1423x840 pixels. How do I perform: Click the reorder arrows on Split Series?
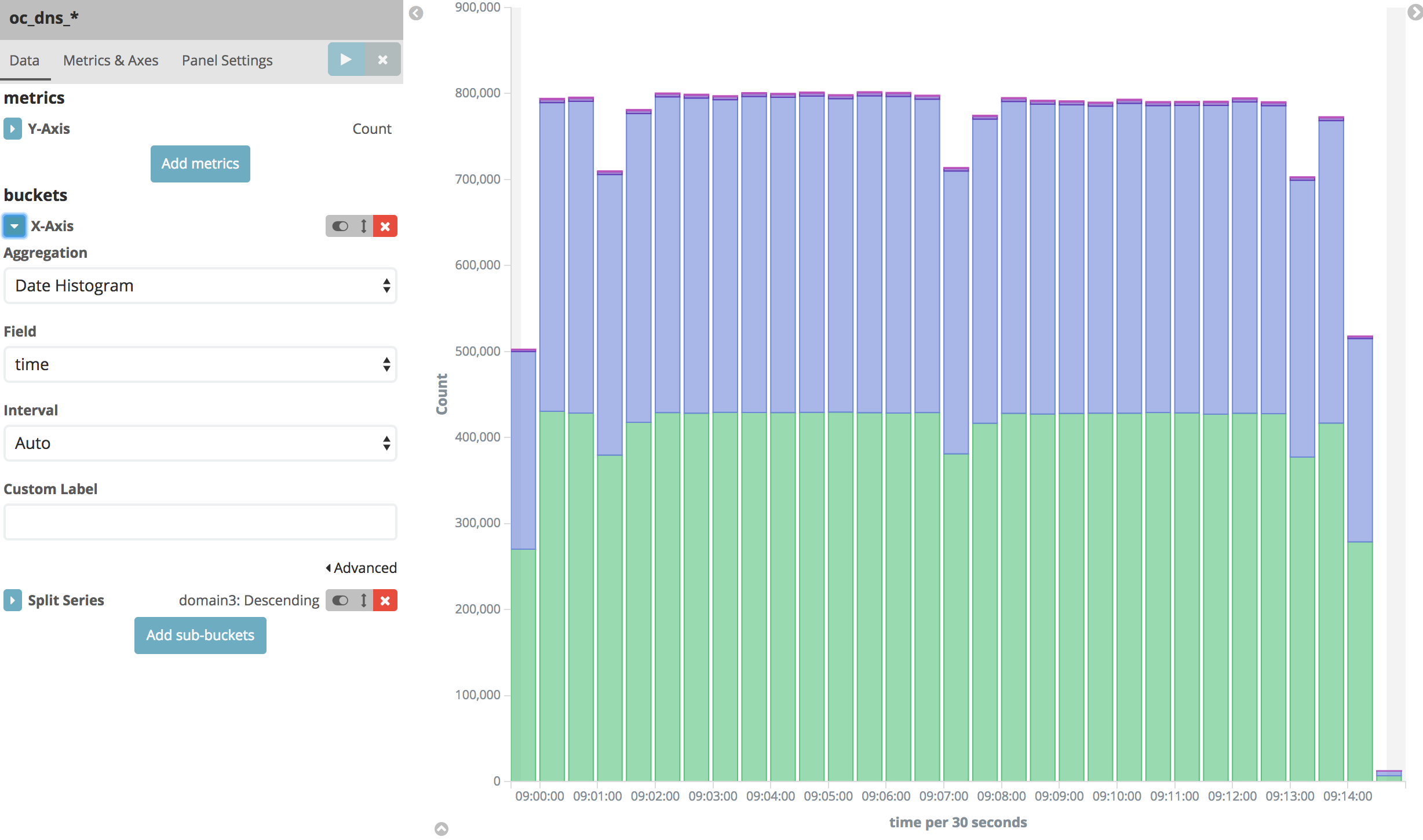[x=363, y=601]
